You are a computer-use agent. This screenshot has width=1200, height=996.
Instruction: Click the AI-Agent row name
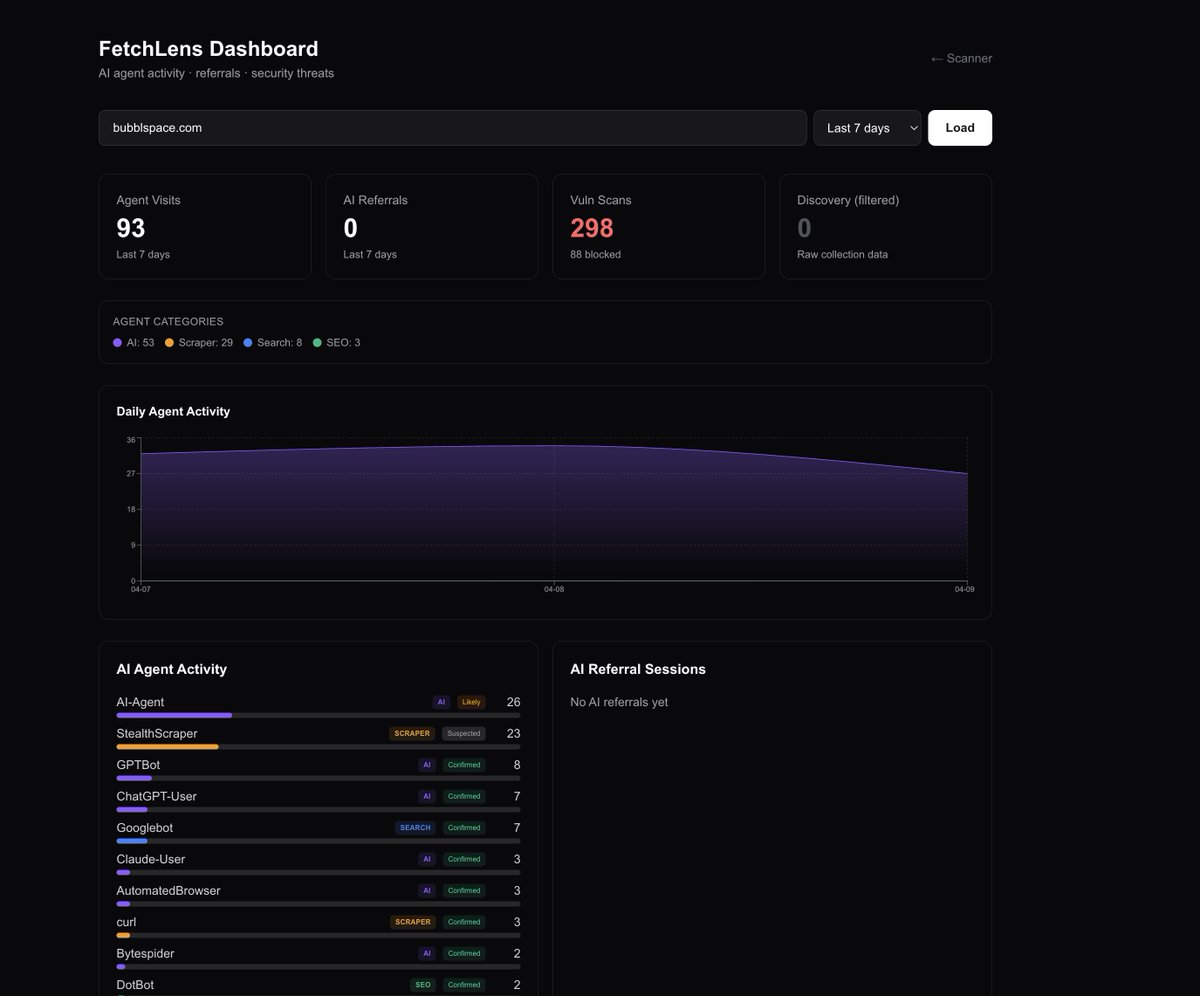coord(140,702)
